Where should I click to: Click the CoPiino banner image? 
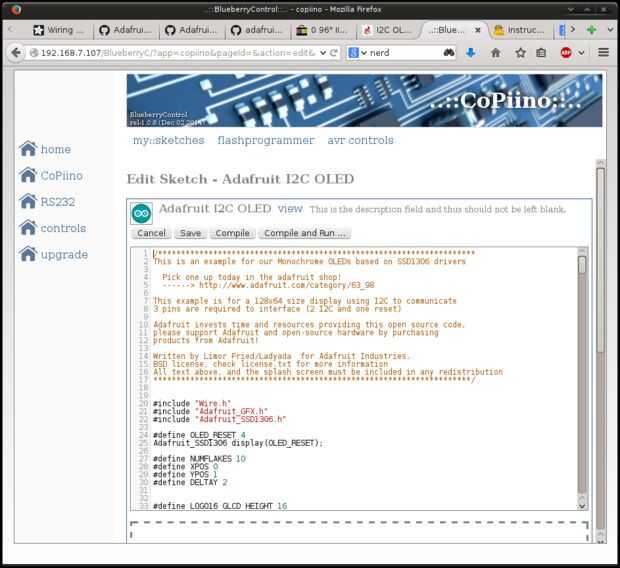click(x=364, y=100)
